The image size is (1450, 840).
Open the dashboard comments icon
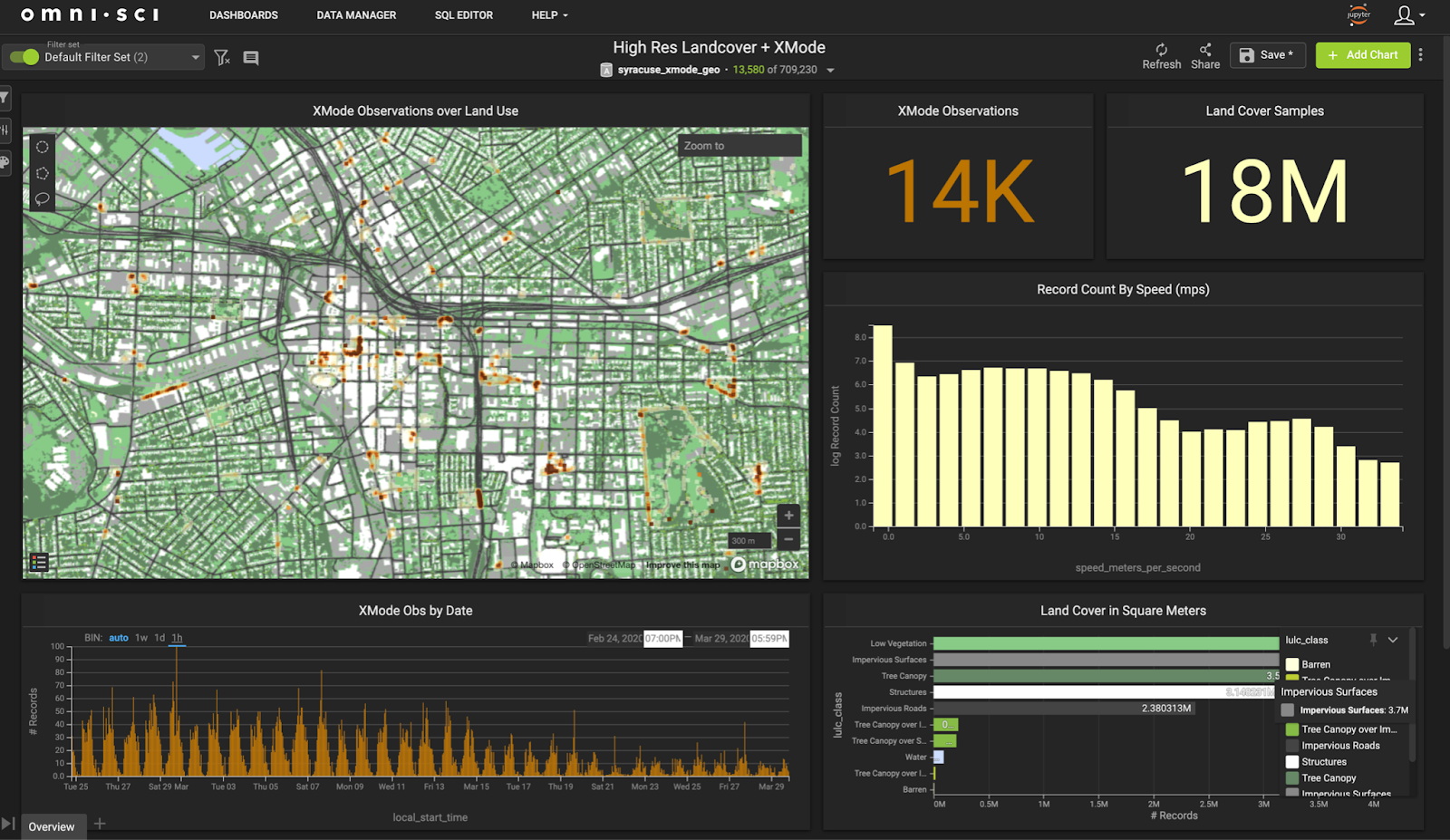[251, 58]
